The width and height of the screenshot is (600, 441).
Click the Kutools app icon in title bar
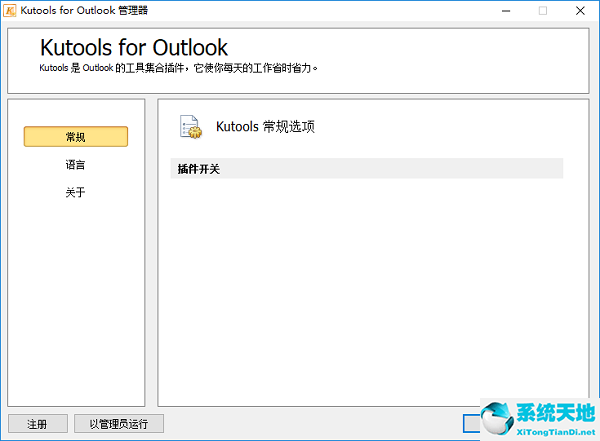pyautogui.click(x=9, y=10)
